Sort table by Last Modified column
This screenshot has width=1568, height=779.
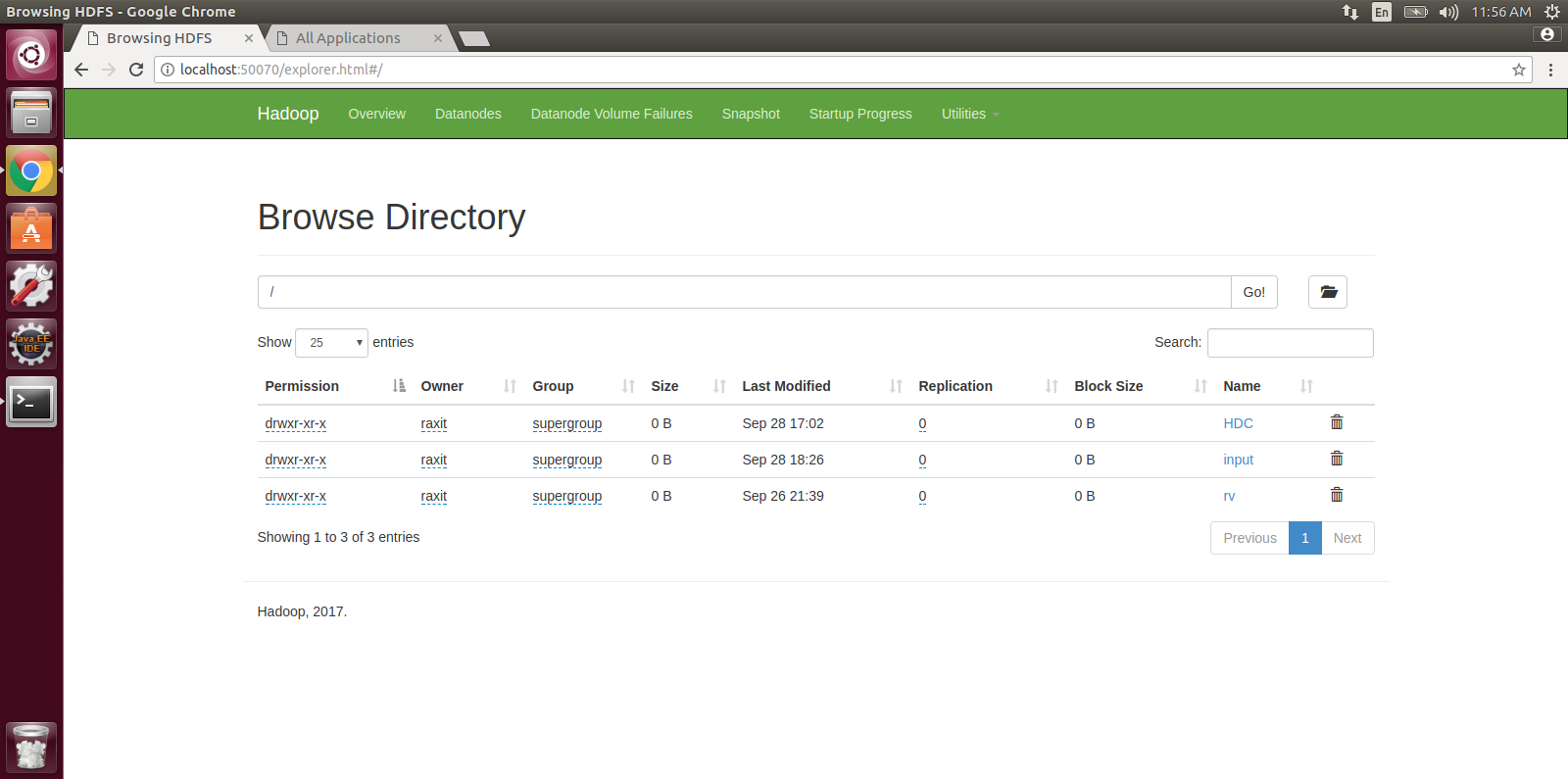[822, 386]
